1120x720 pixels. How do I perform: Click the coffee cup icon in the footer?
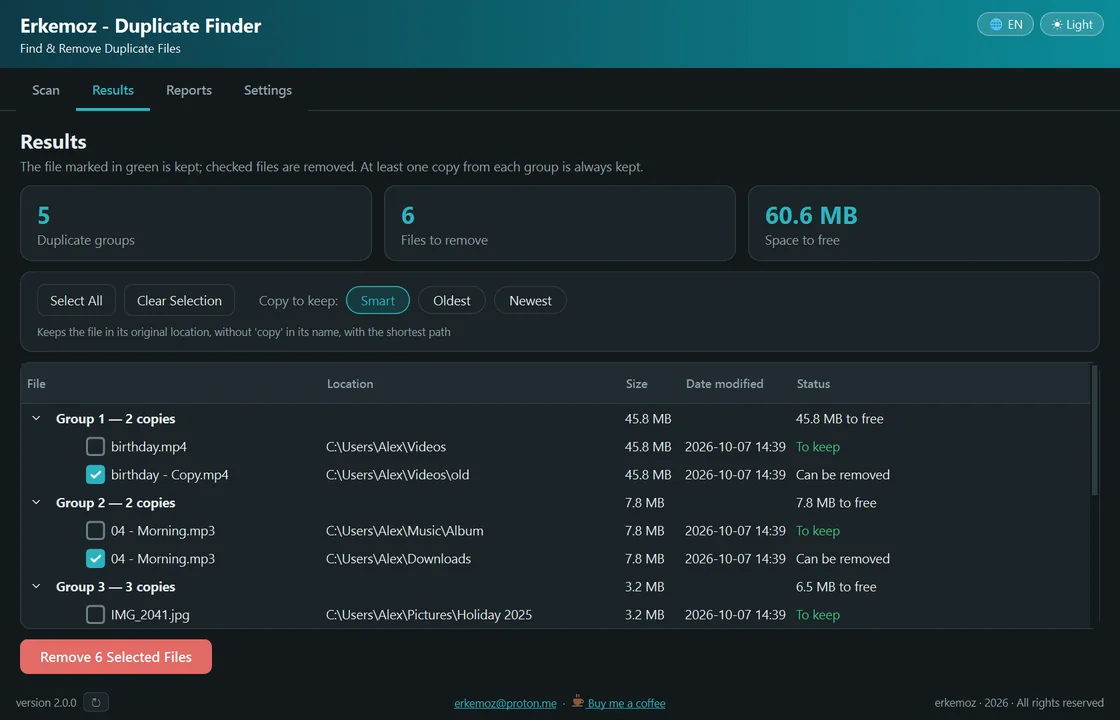(x=578, y=701)
